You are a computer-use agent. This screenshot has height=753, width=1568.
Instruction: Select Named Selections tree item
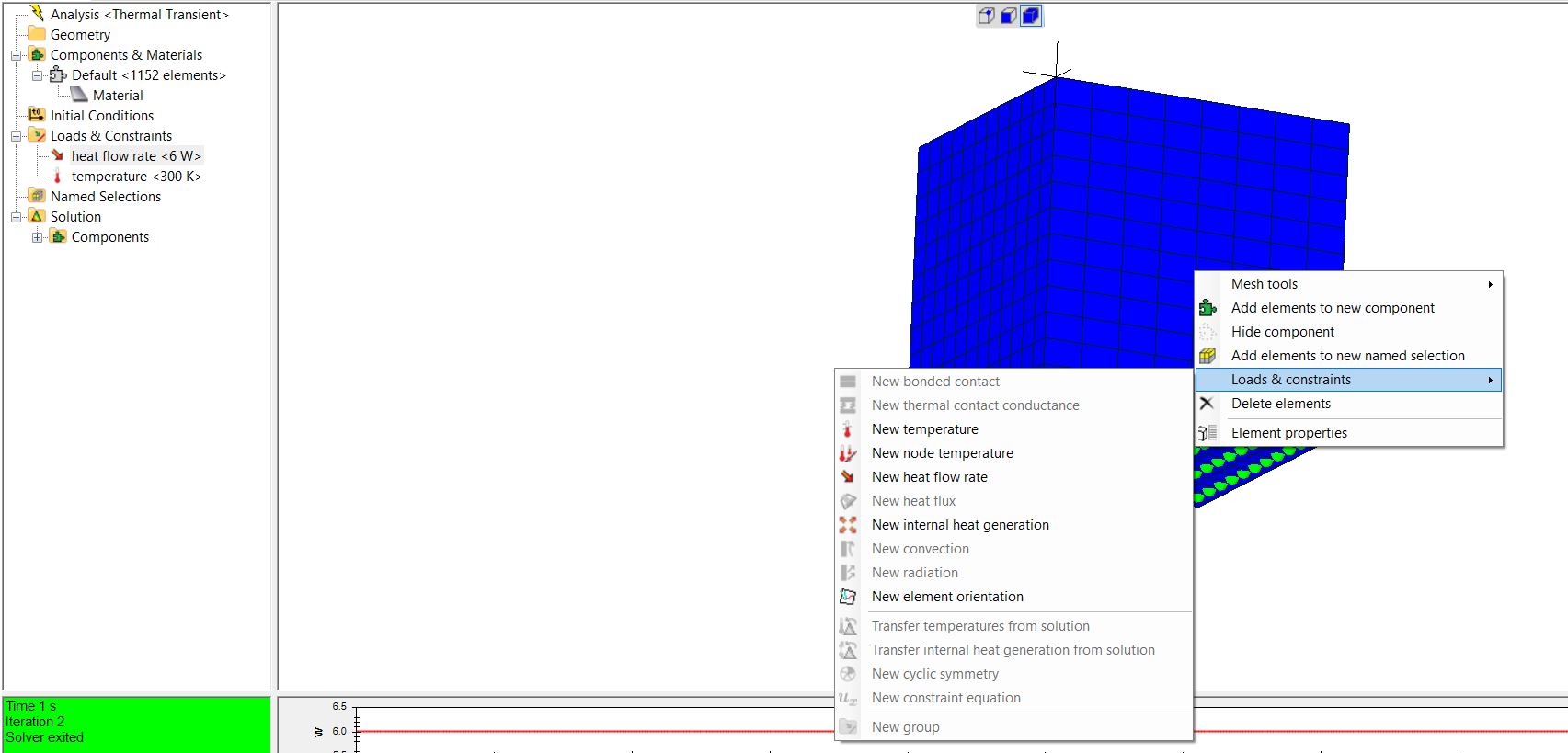[106, 197]
